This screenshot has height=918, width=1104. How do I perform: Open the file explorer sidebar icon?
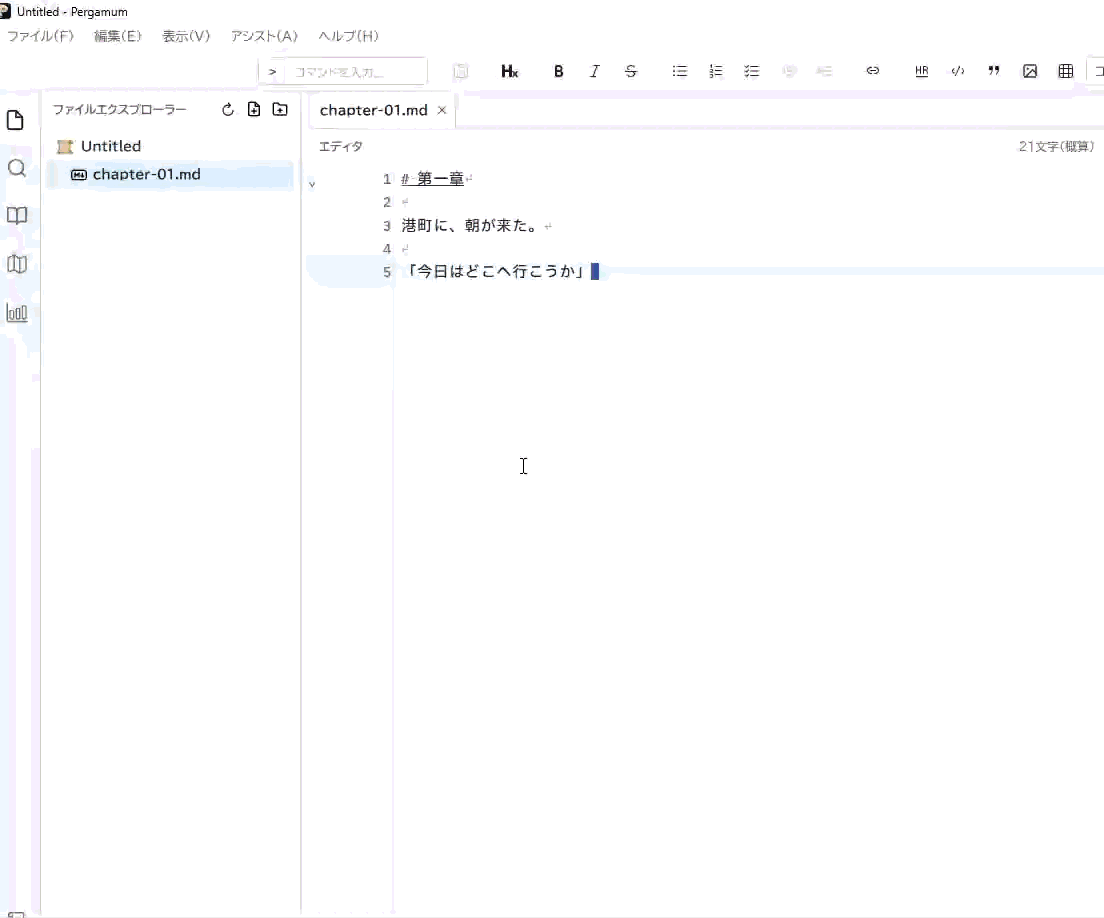[15, 120]
